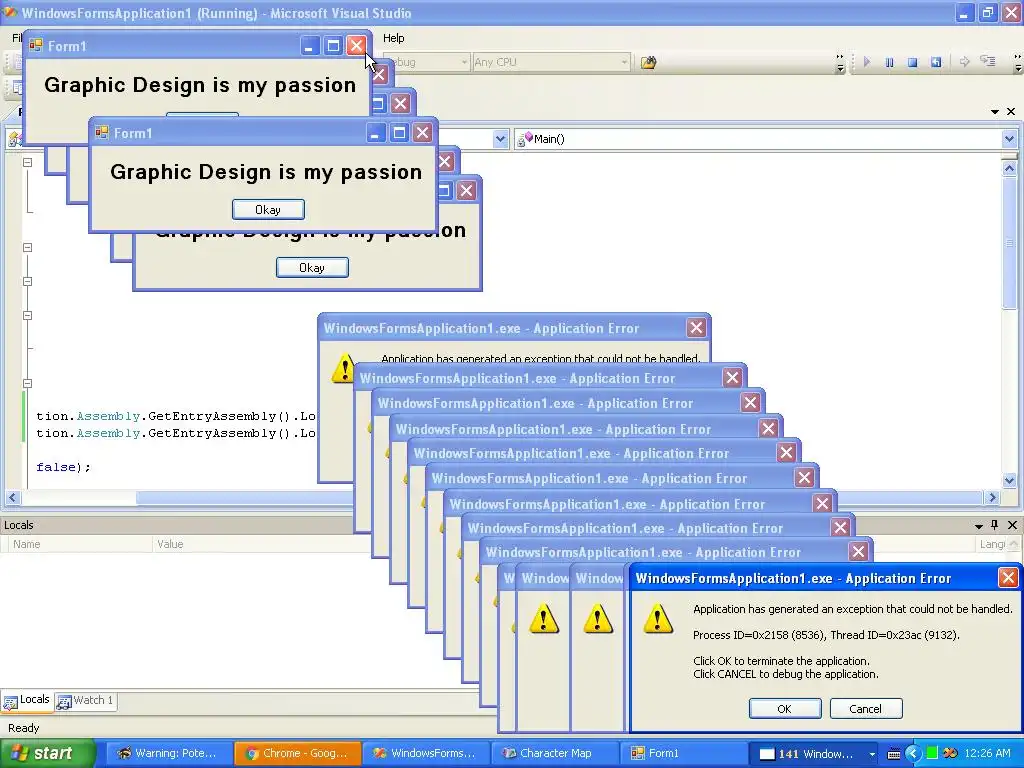Open the Help menu in Visual Studio
The width and height of the screenshot is (1024, 768).
393,38
